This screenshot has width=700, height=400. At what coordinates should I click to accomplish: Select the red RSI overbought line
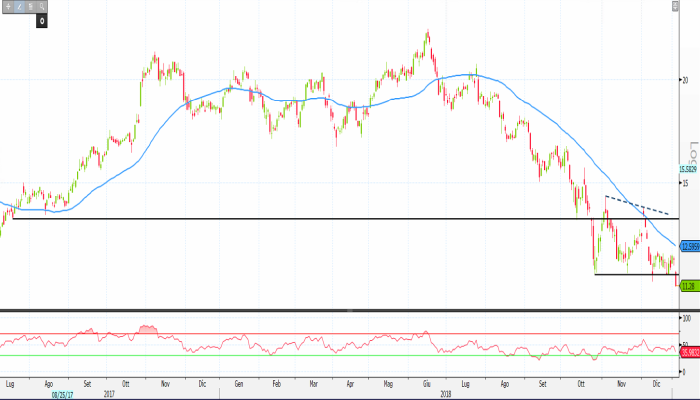click(x=300, y=334)
